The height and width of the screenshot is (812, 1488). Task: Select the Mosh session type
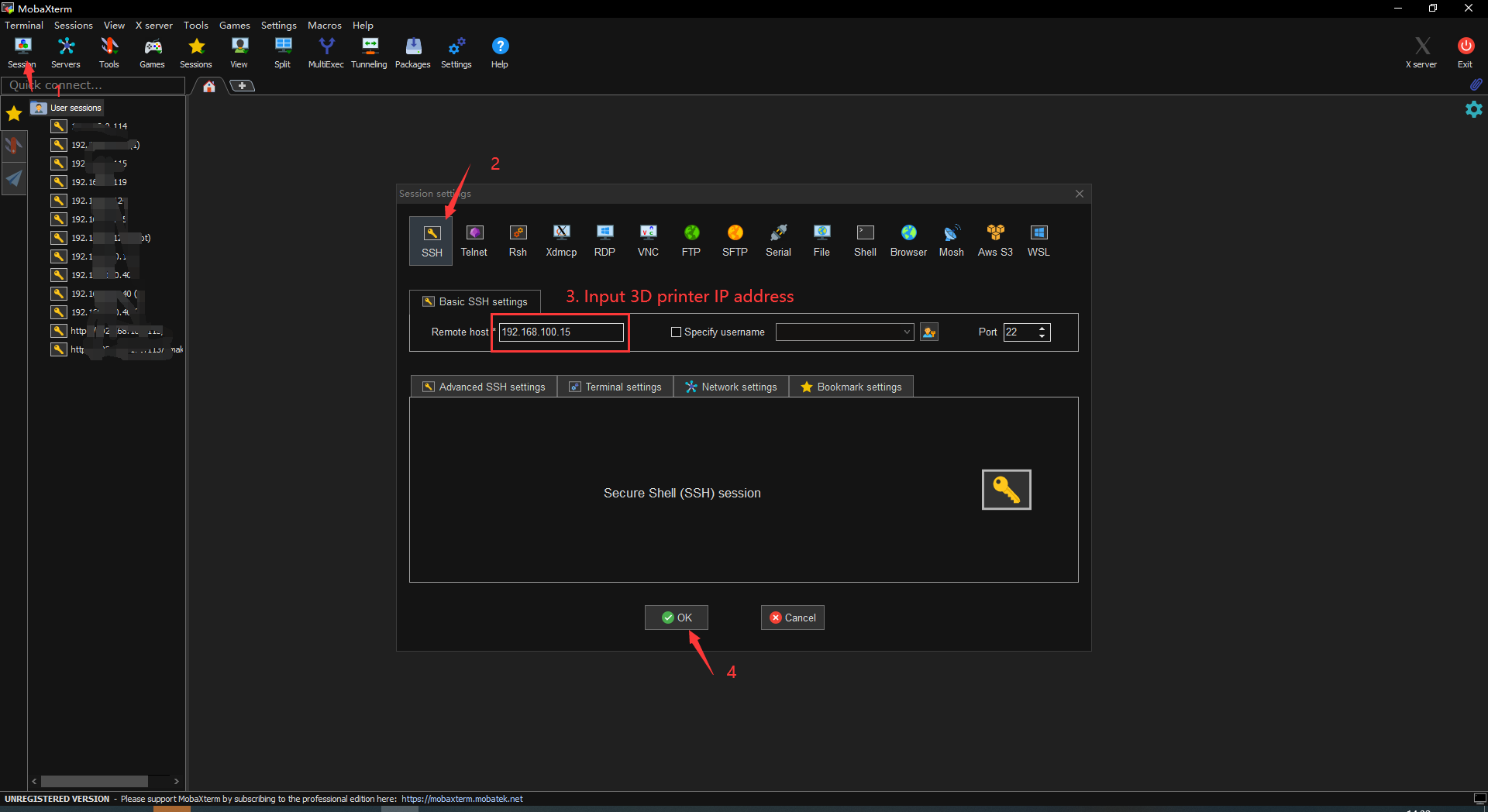pyautogui.click(x=952, y=241)
